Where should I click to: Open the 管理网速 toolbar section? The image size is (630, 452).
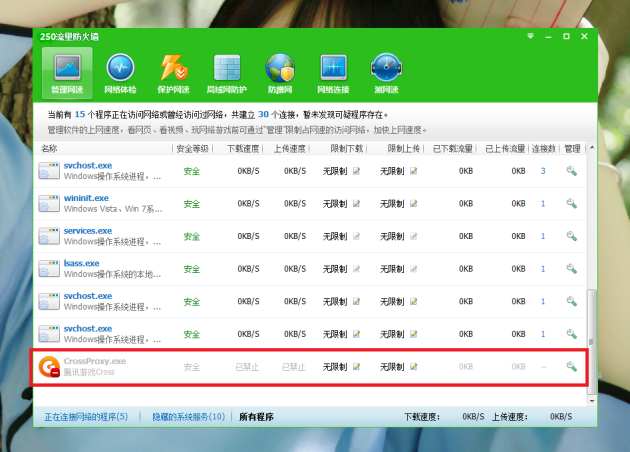[x=67, y=73]
